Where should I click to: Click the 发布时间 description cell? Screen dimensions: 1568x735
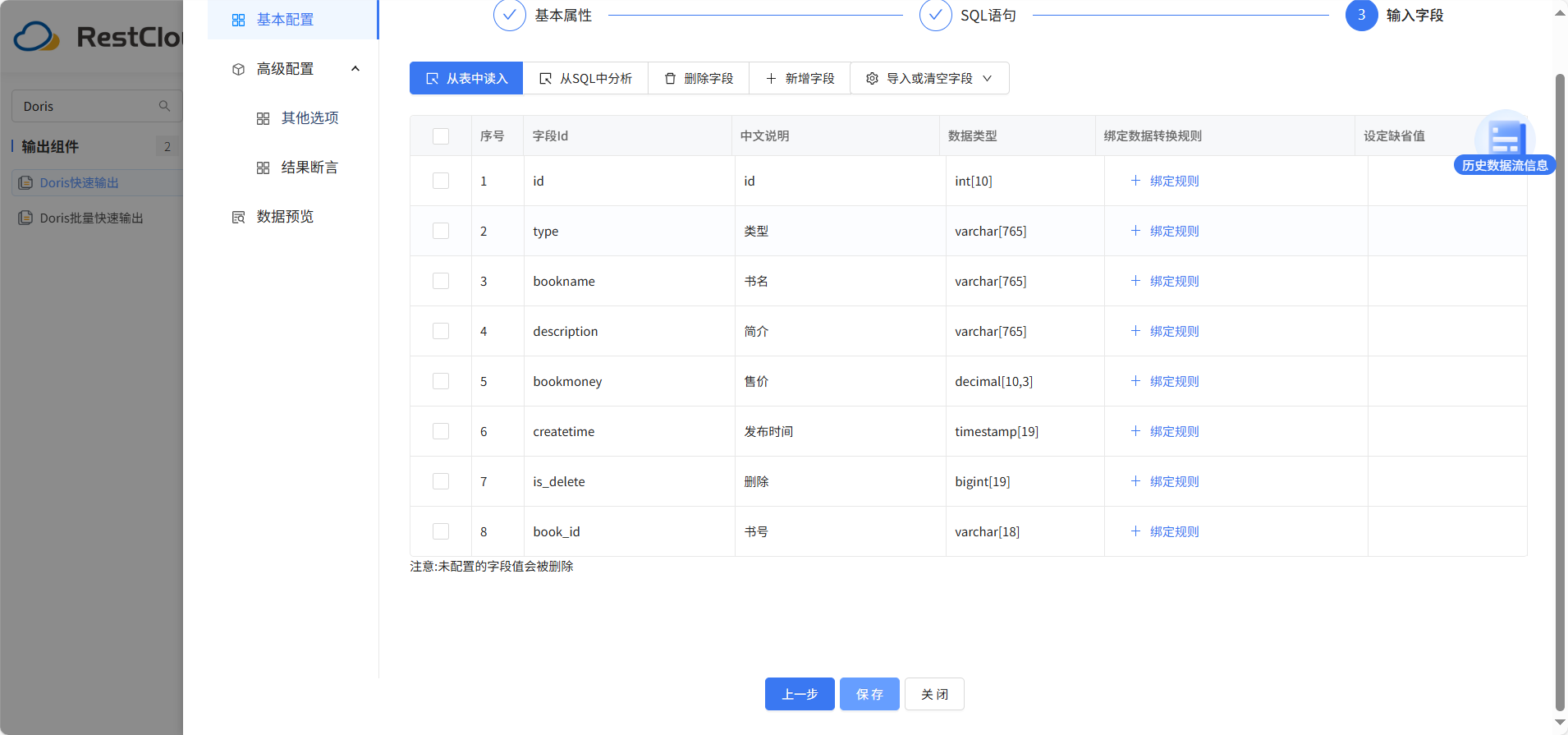pyautogui.click(x=840, y=431)
